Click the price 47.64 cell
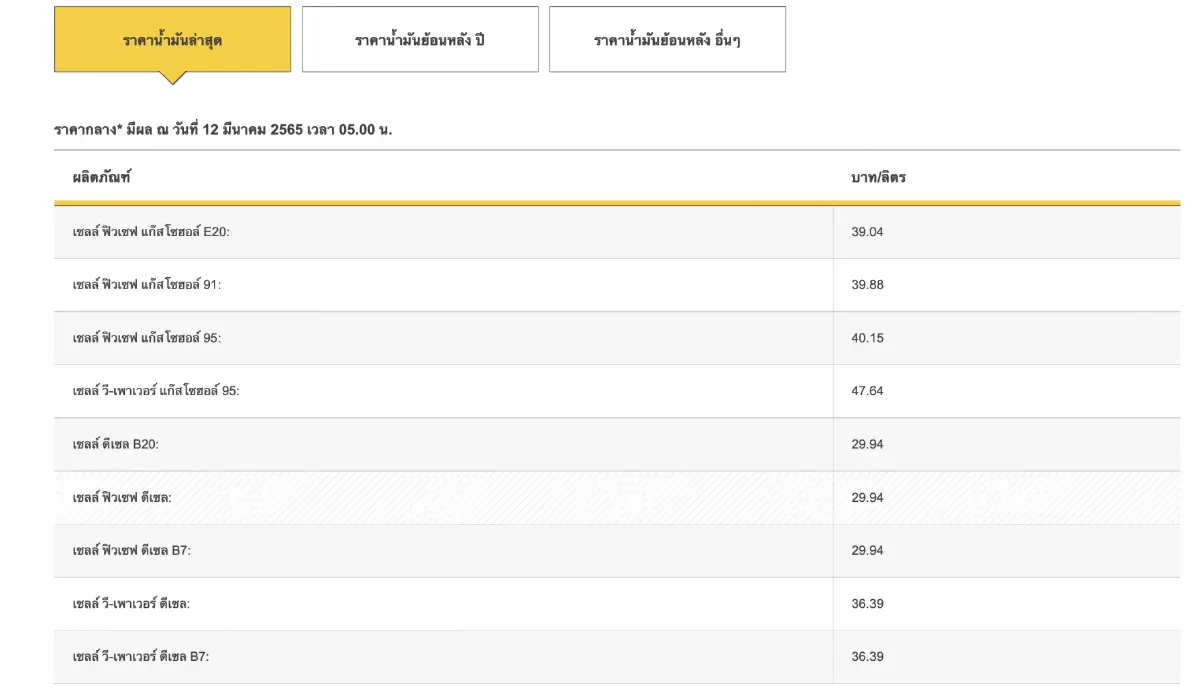 pyautogui.click(x=867, y=391)
